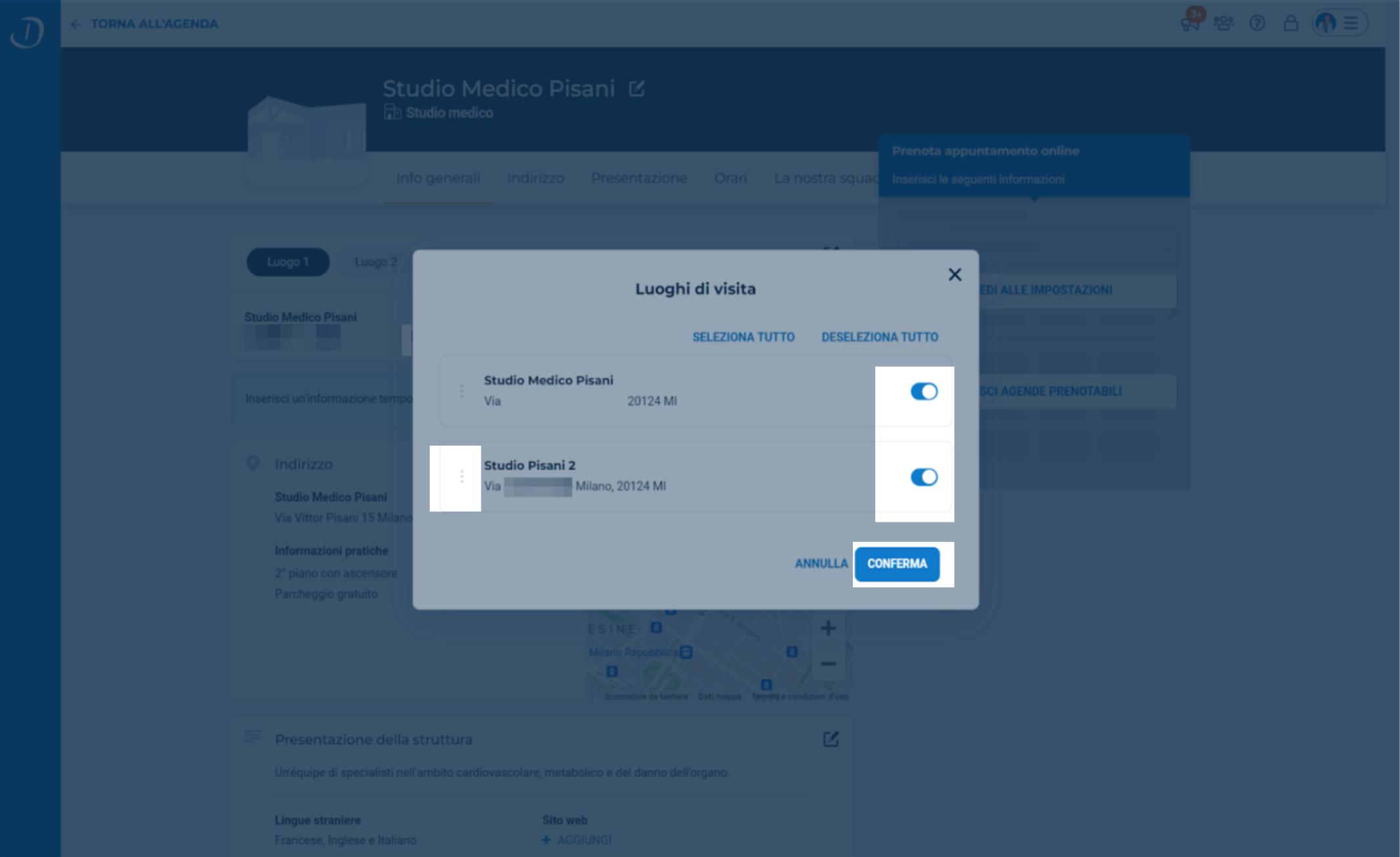Screen dimensions: 1400x857
Task: Click the Indirizzo section heading
Action: coord(304,464)
